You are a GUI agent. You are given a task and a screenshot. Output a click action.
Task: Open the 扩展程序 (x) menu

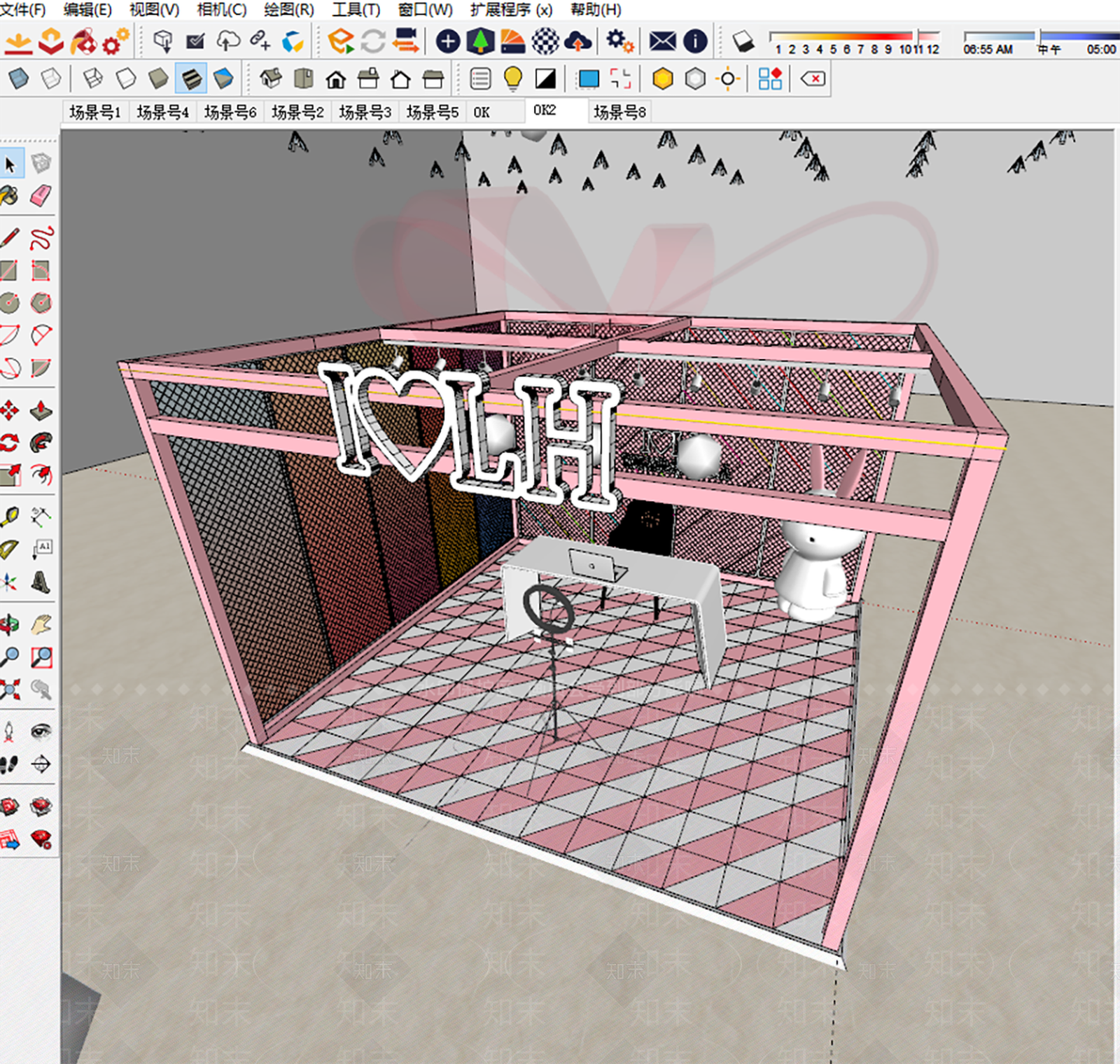coord(511,10)
